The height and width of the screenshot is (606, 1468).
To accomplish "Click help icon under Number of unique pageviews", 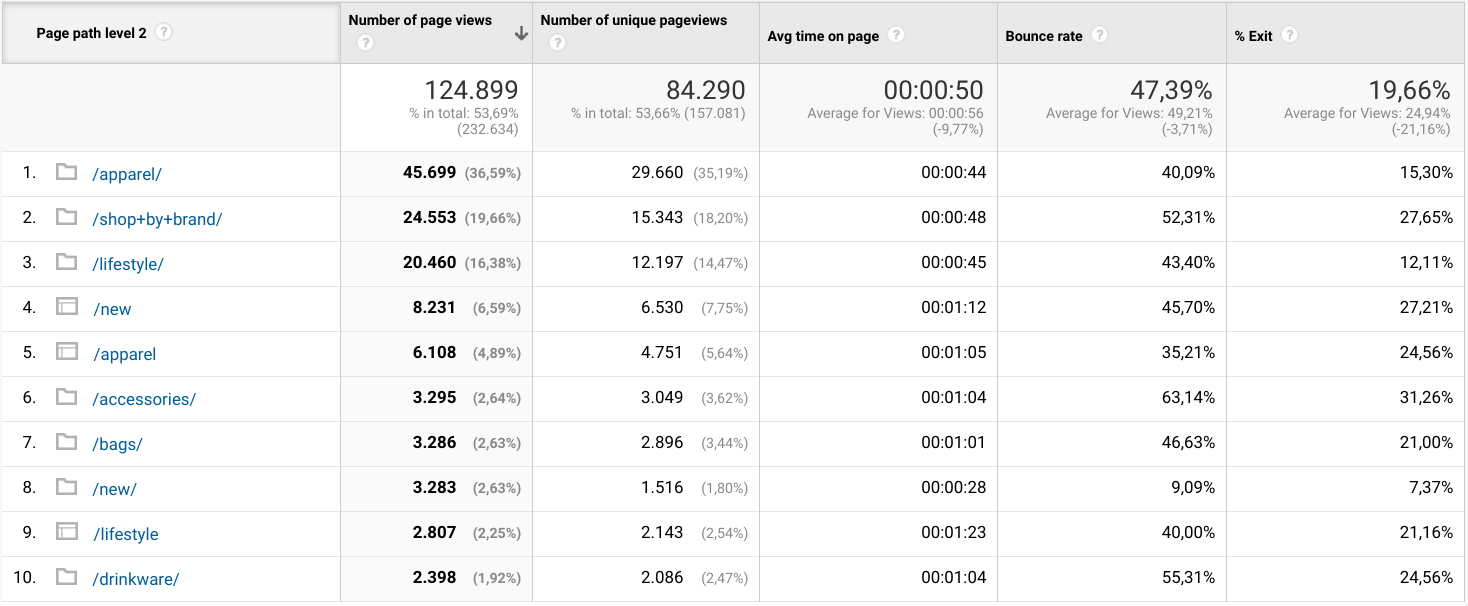I will point(557,43).
